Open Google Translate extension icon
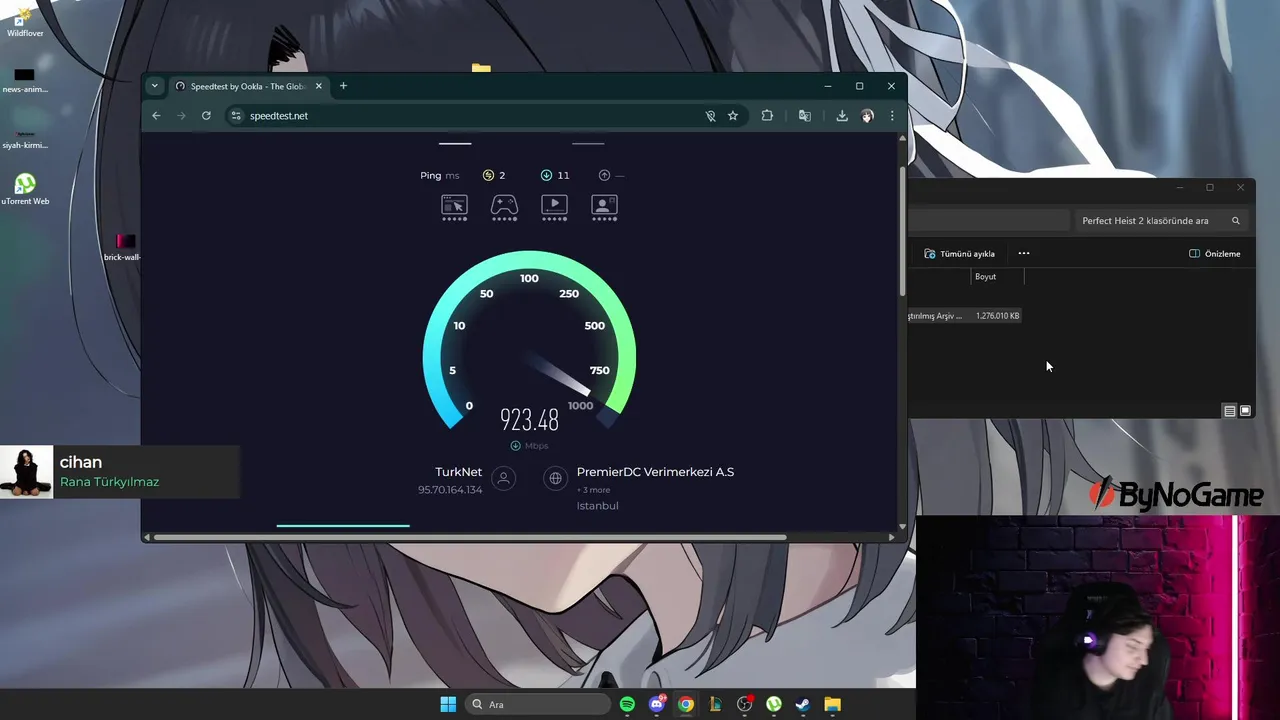 pos(804,116)
